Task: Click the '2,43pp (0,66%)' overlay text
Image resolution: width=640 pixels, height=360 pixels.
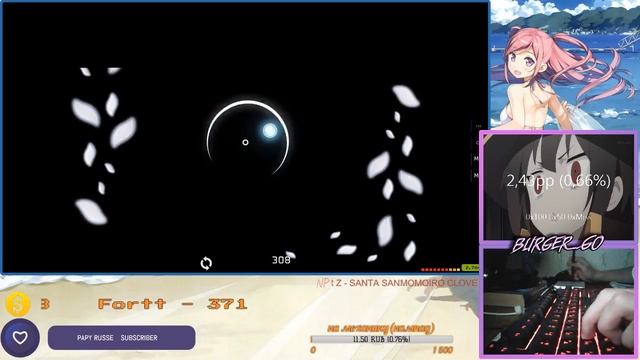Action: tap(558, 180)
